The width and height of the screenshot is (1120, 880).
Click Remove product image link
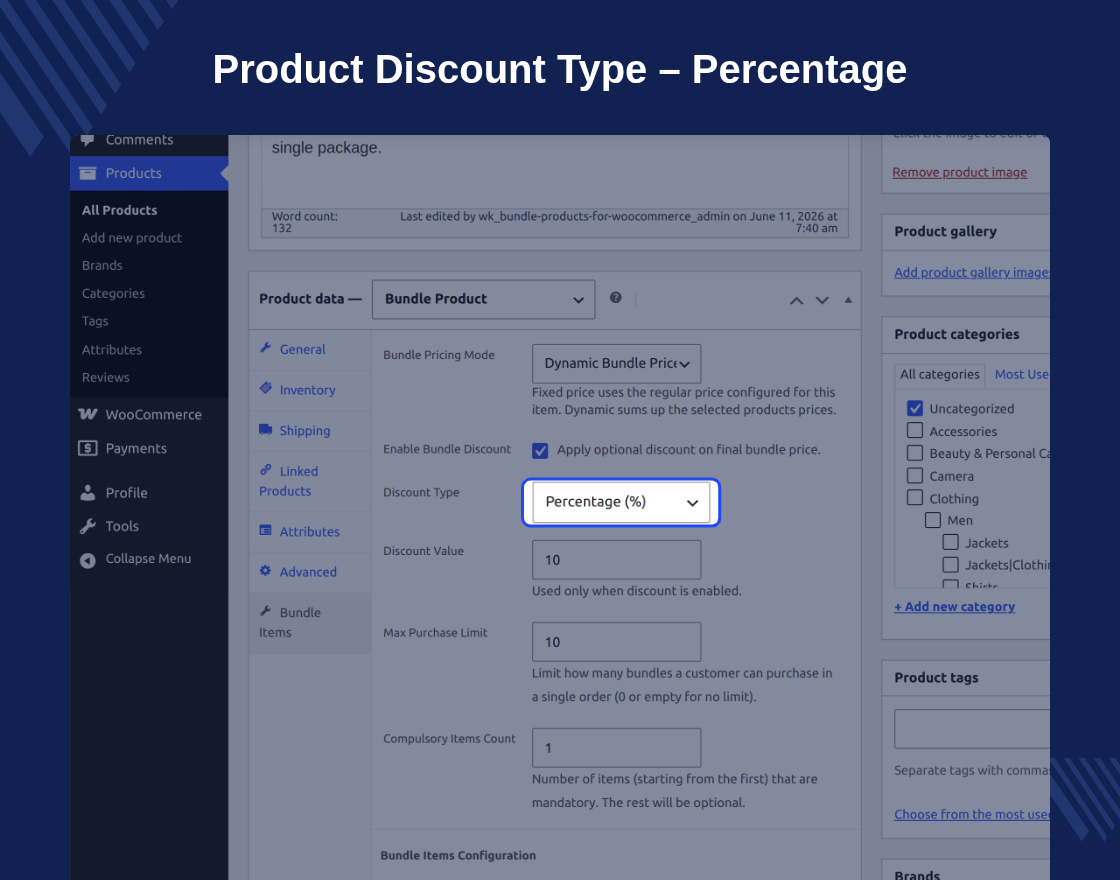click(959, 172)
